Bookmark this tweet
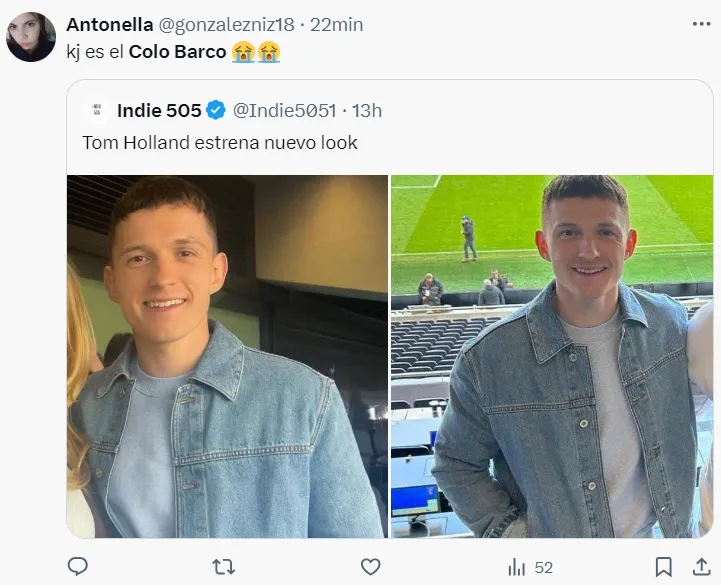 (663, 566)
